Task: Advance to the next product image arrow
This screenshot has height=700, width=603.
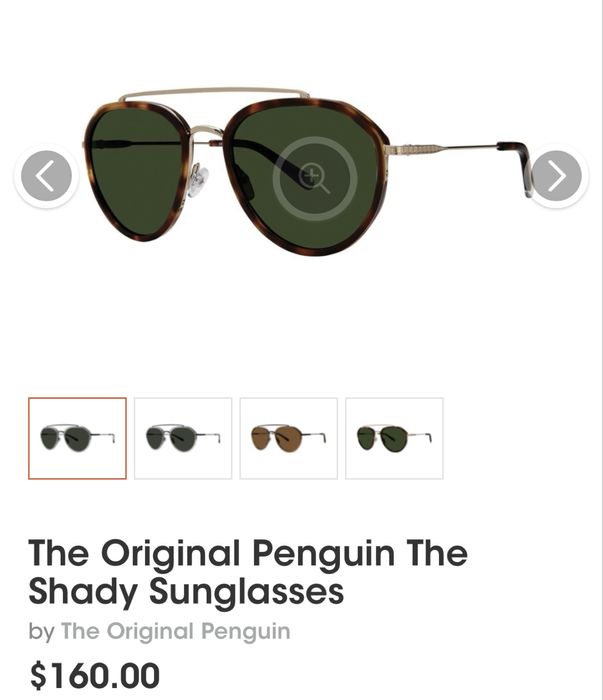Action: coord(556,176)
